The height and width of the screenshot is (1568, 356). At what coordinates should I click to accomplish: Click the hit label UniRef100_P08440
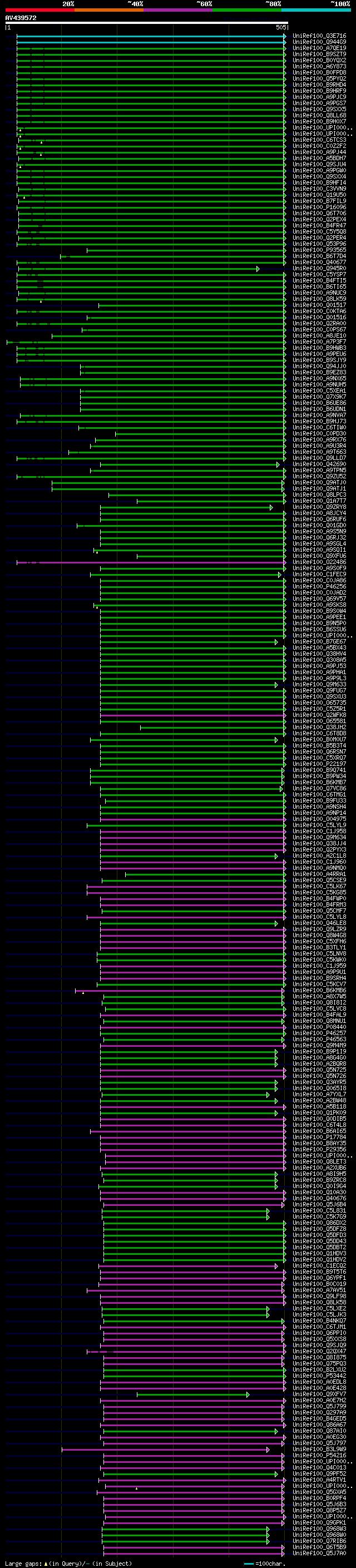point(319,1027)
